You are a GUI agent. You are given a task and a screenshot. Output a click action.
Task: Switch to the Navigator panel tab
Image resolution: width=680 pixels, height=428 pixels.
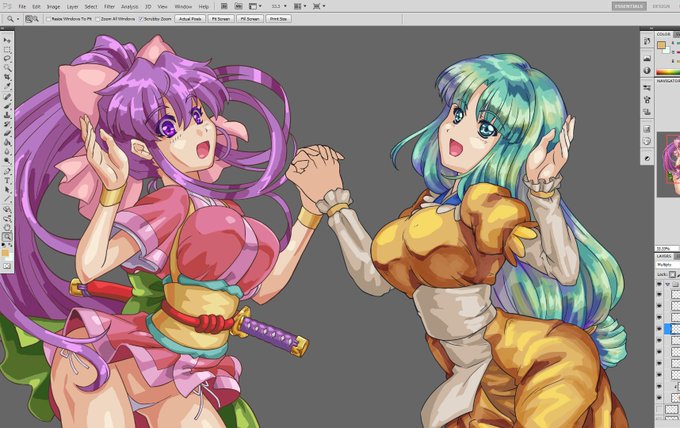click(668, 81)
